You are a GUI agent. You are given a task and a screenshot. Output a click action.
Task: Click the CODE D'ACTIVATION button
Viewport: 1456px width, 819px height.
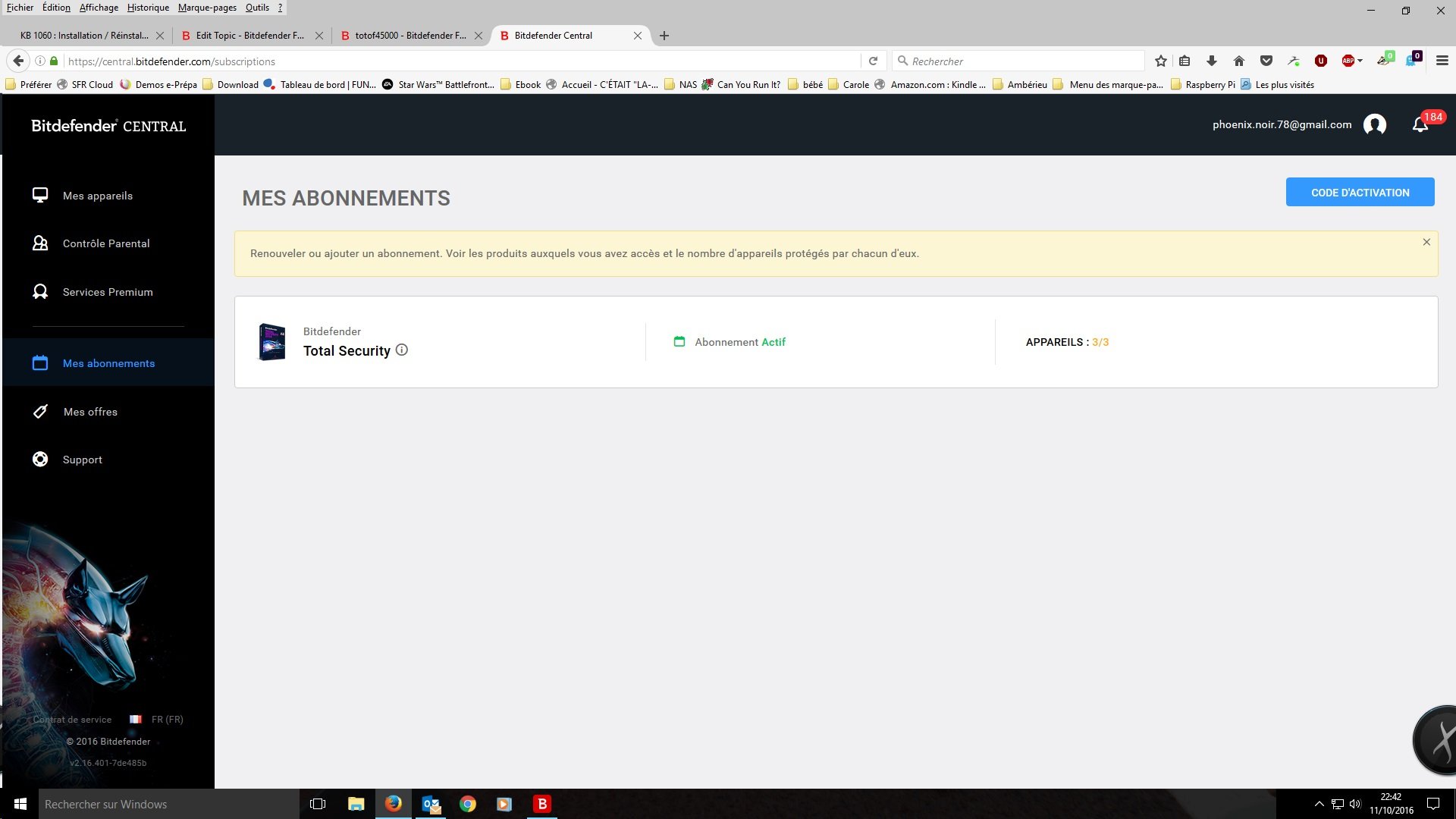(x=1360, y=193)
